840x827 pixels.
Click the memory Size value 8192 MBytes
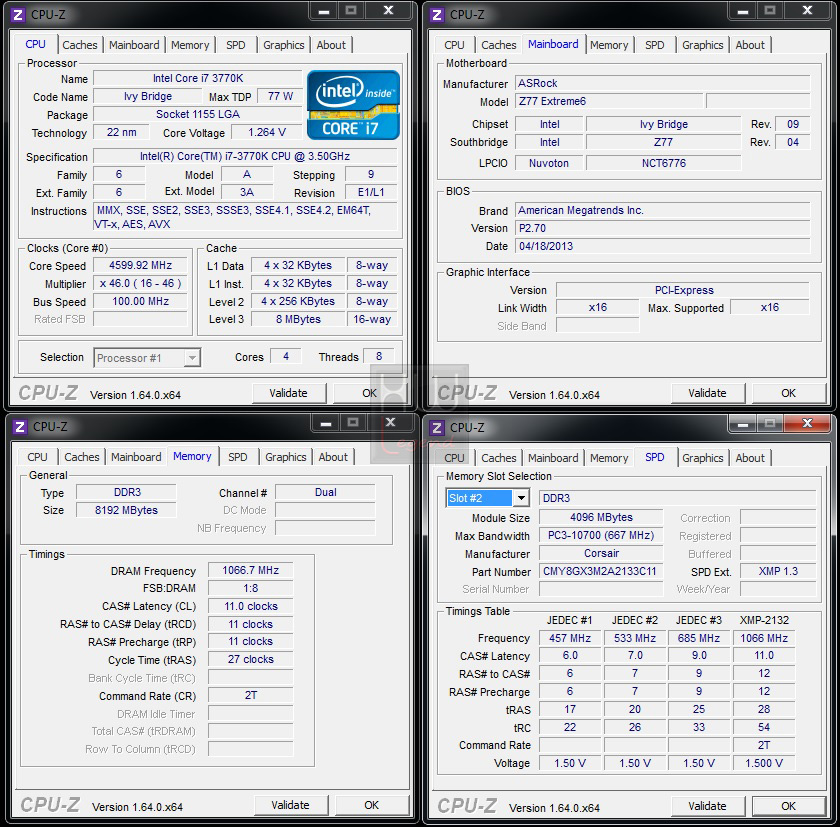tap(126, 510)
